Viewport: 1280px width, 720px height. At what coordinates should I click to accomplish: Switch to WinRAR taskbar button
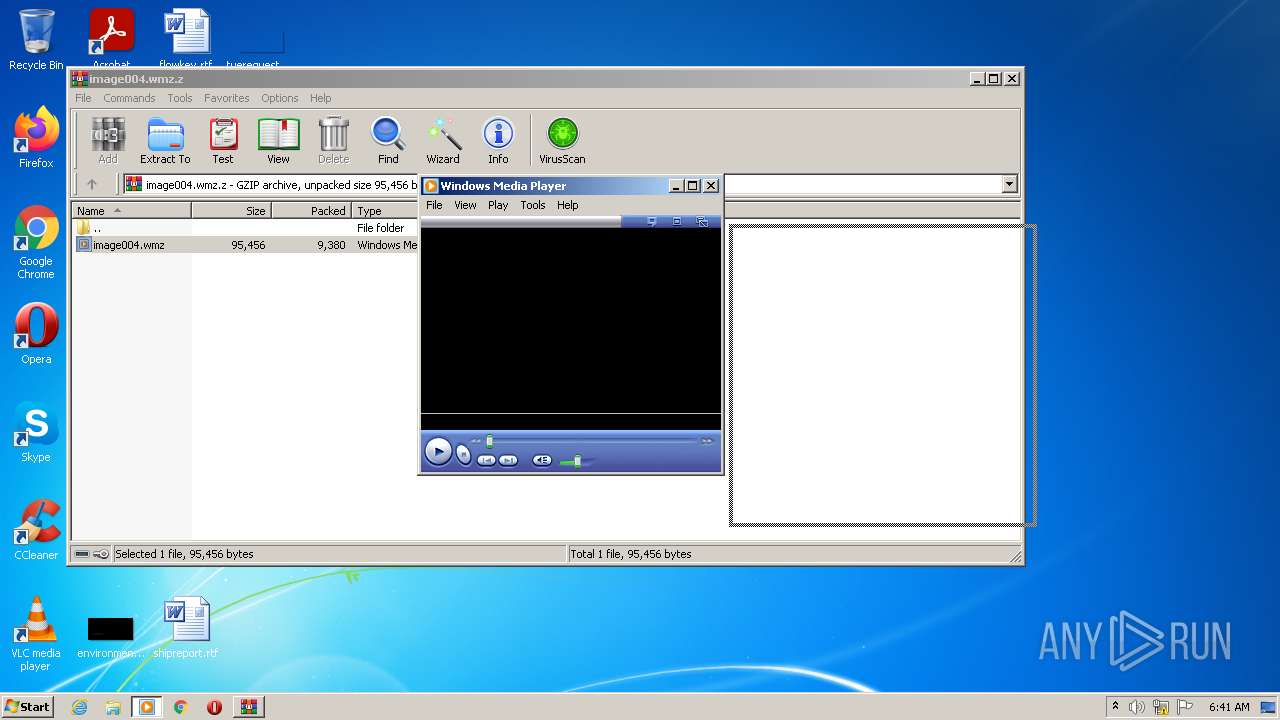248,707
